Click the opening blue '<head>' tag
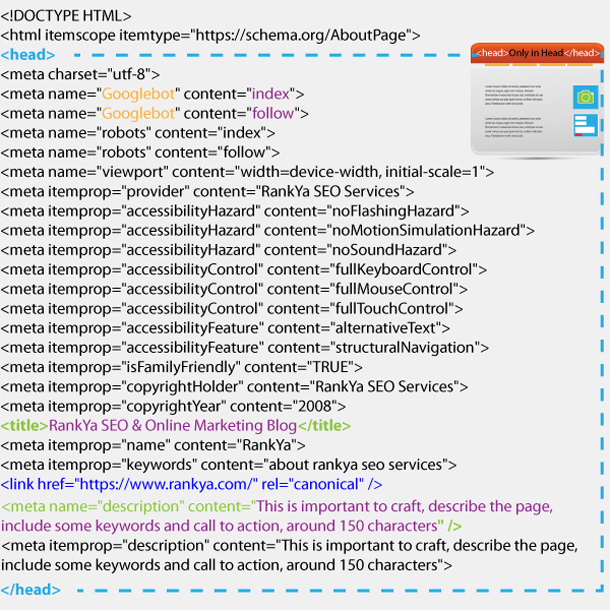The width and height of the screenshot is (610, 610). [28, 55]
